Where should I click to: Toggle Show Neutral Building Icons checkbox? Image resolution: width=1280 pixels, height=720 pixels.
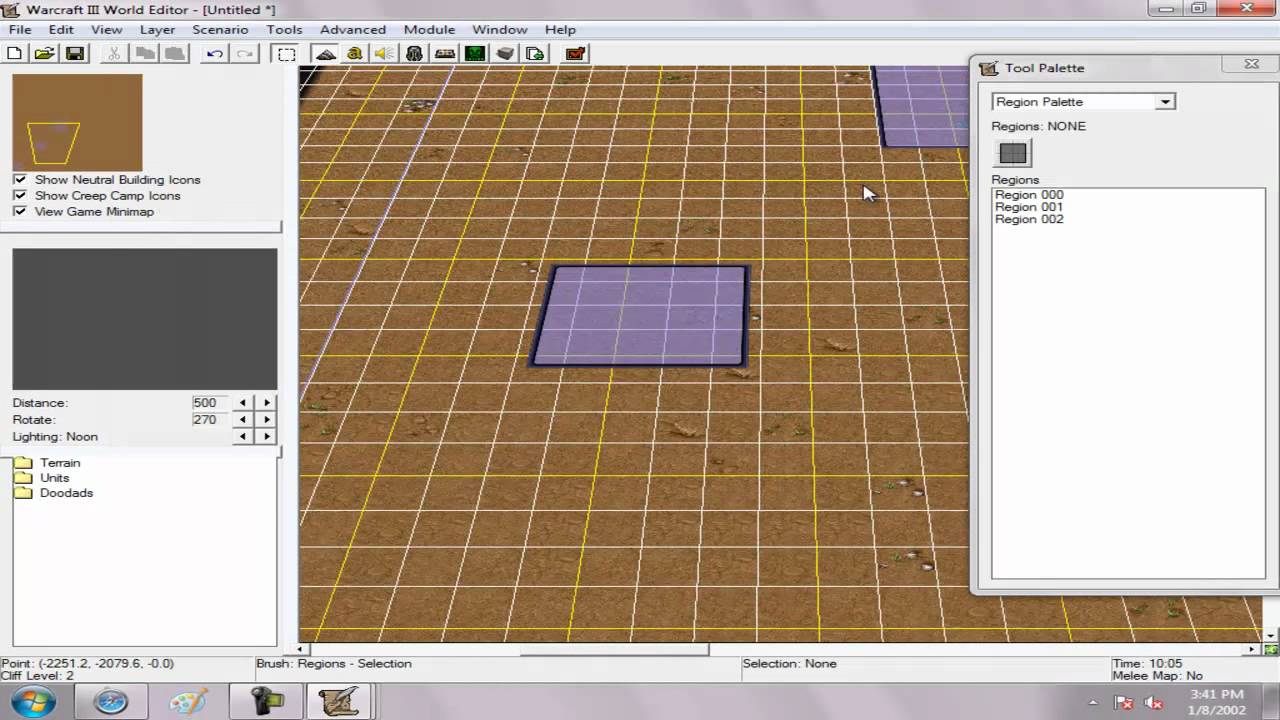point(20,180)
